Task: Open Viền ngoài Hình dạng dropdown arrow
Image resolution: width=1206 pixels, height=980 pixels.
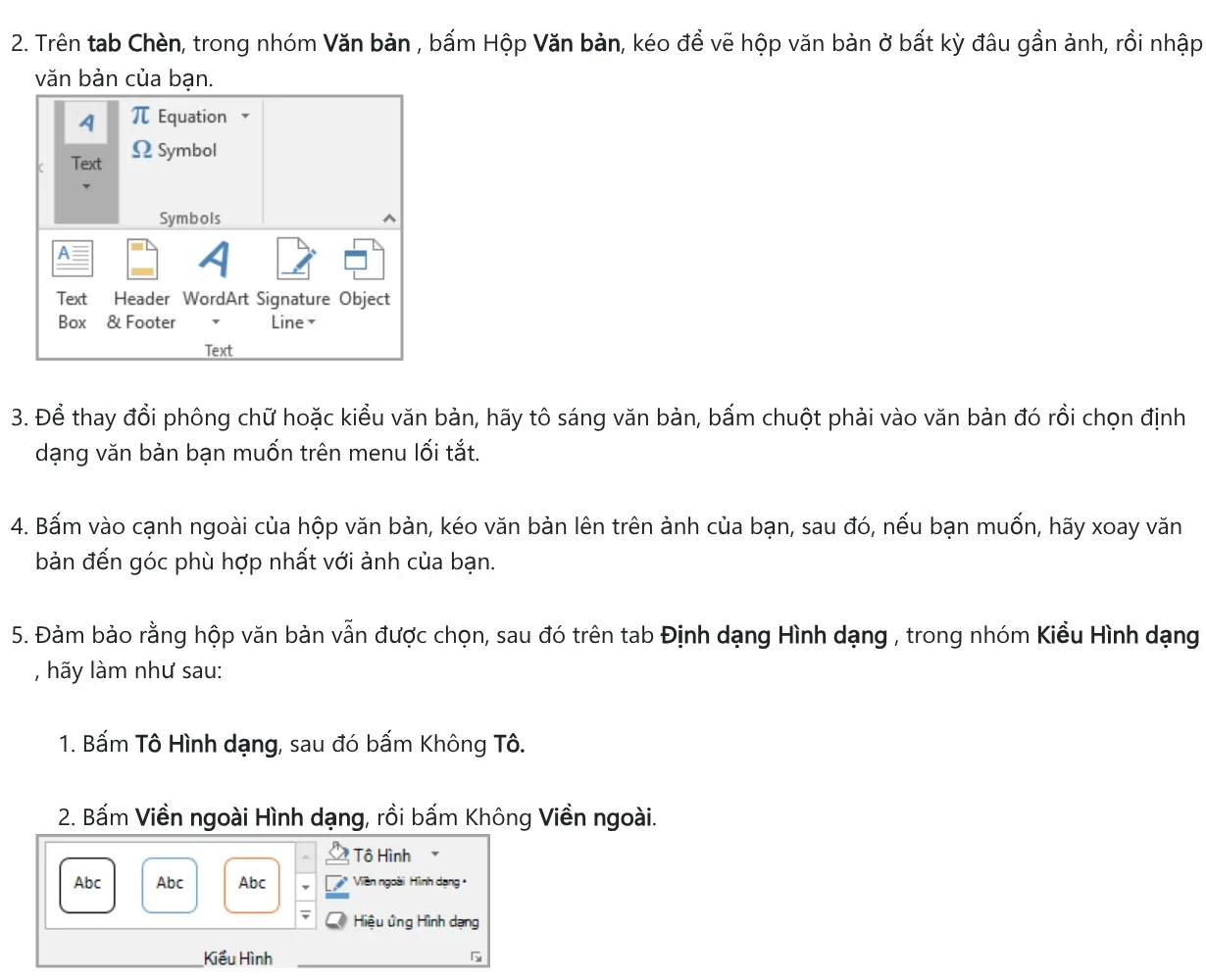Action: (x=464, y=882)
